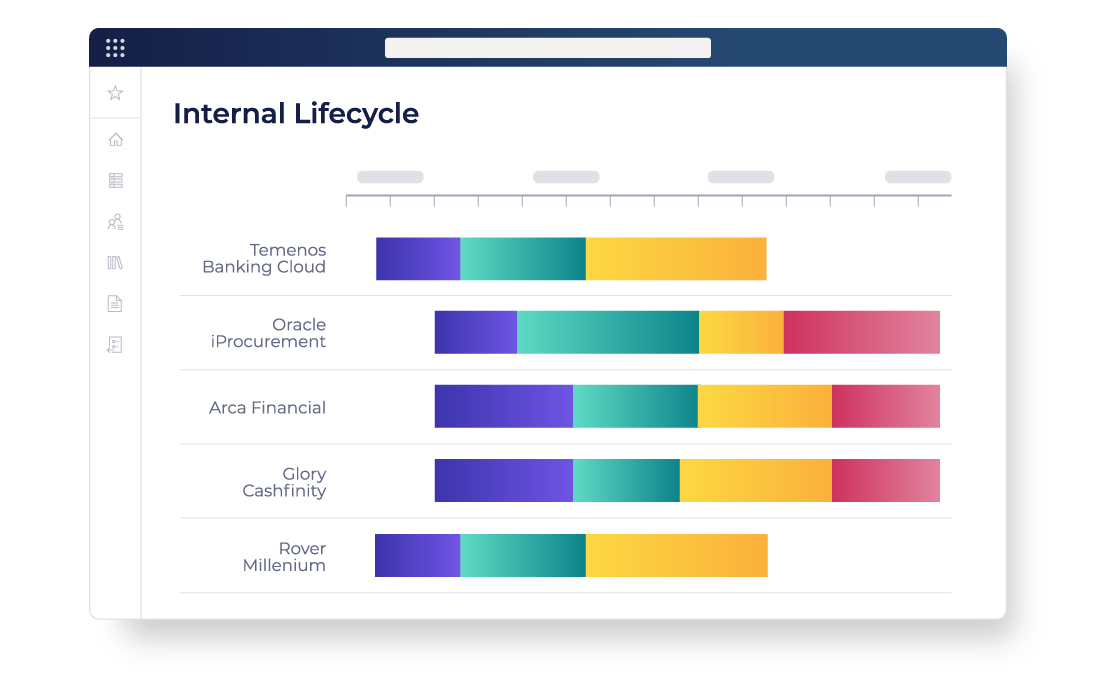Click purple segment of Temenos Banking Cloud bar
This screenshot has width=1096, height=676.
418,259
